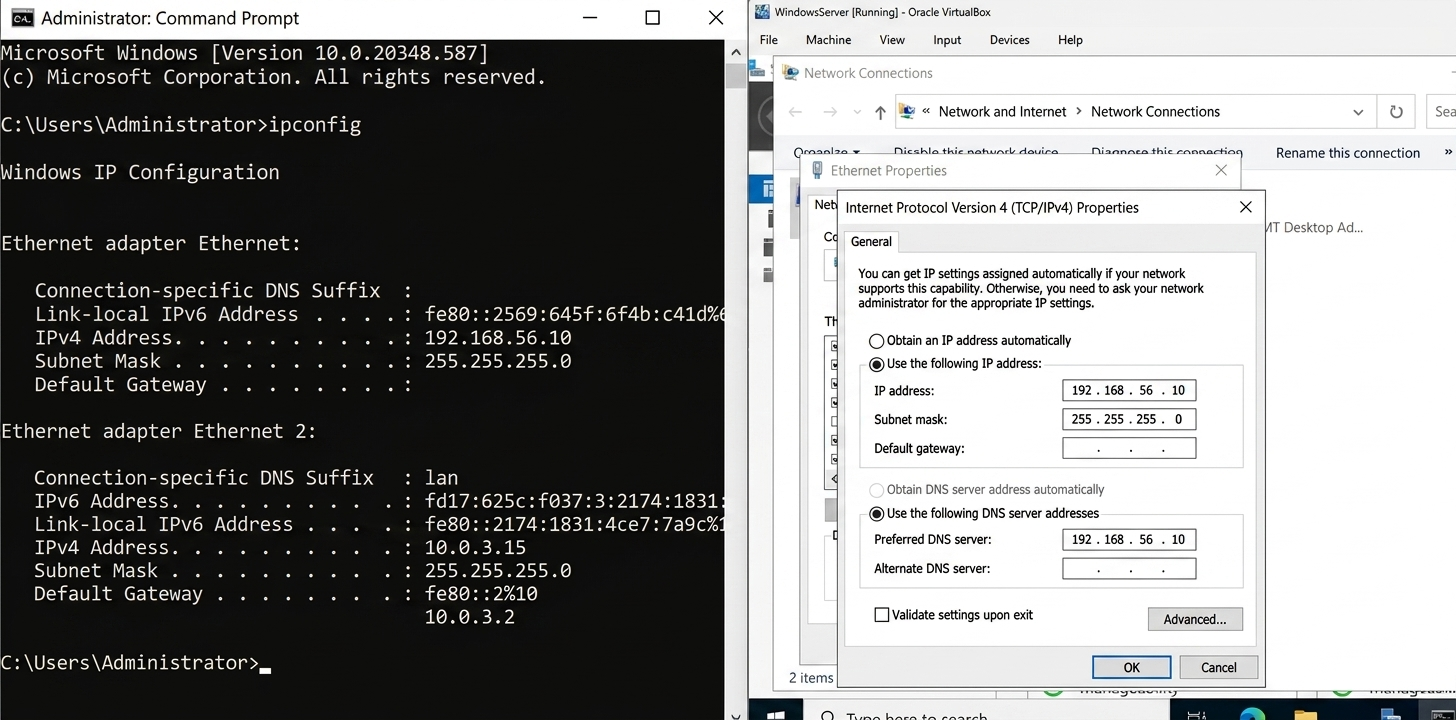Open the VirtualBox Input menu
The image size is (1456, 720).
[947, 40]
